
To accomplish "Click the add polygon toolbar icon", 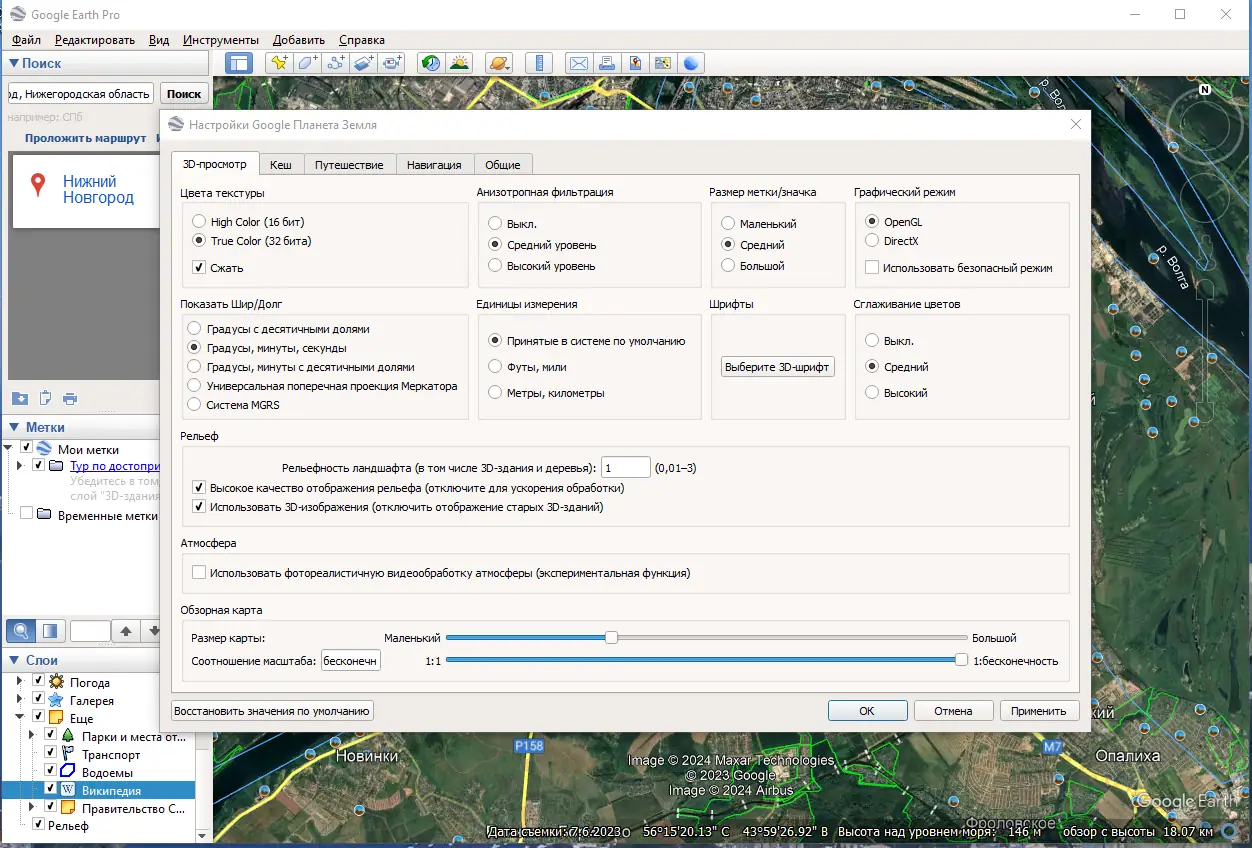I will (x=308, y=63).
